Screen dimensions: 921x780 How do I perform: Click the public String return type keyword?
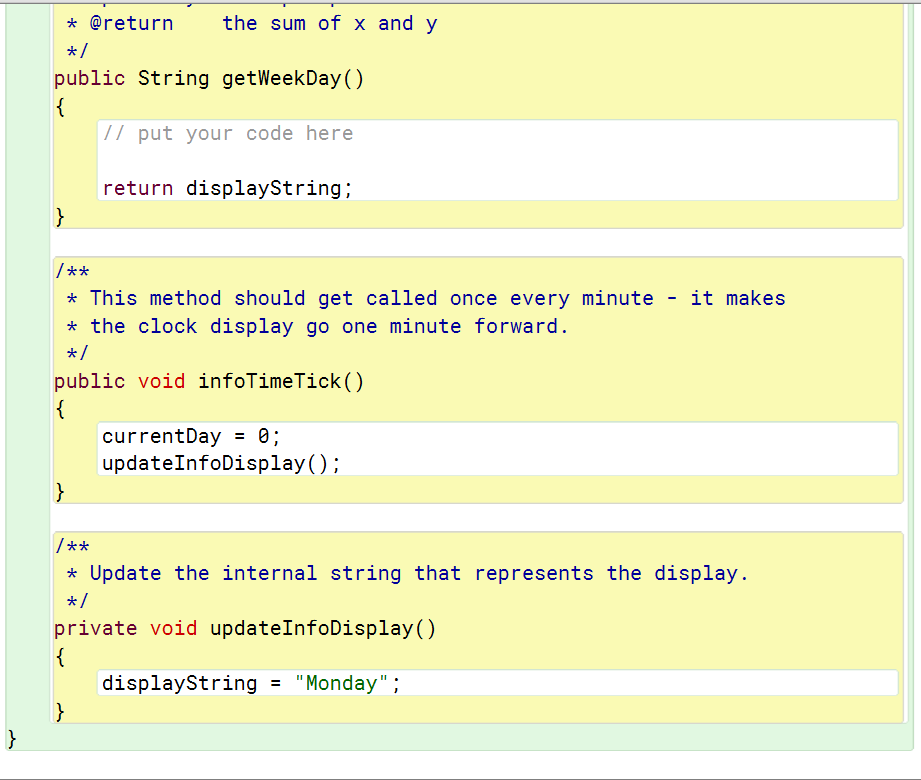(x=130, y=78)
